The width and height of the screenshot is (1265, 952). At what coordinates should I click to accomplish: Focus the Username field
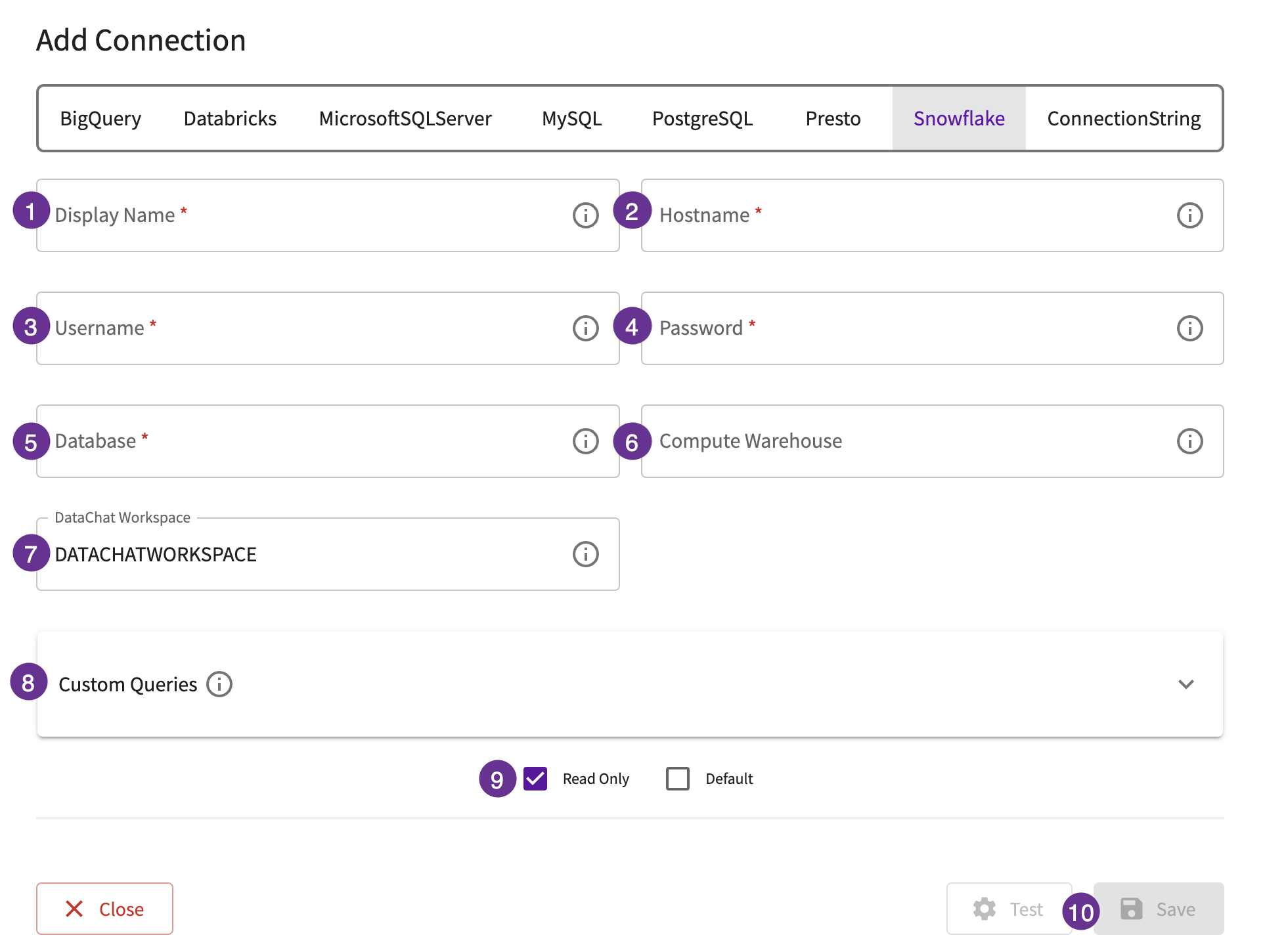pyautogui.click(x=328, y=328)
